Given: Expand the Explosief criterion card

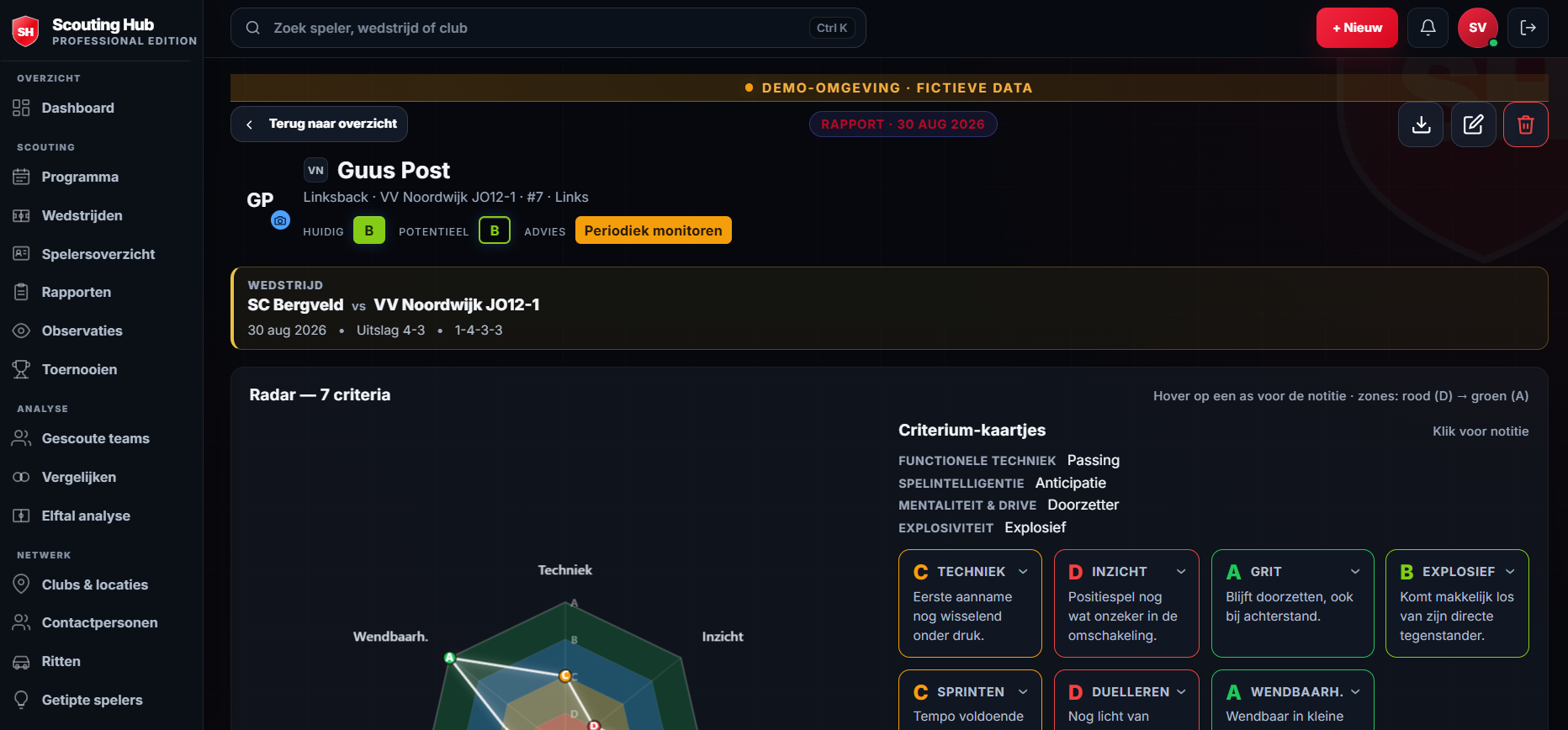Looking at the screenshot, I should 1457,603.
